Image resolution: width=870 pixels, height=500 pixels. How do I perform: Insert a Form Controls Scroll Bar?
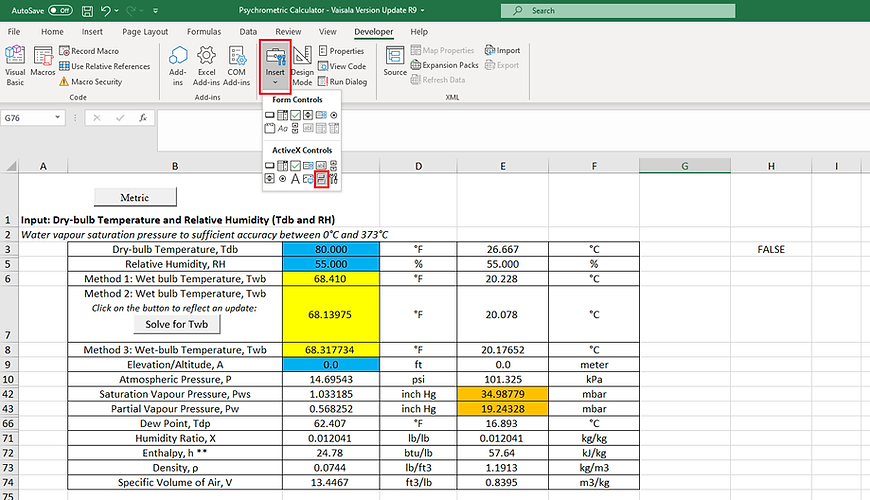[x=295, y=128]
